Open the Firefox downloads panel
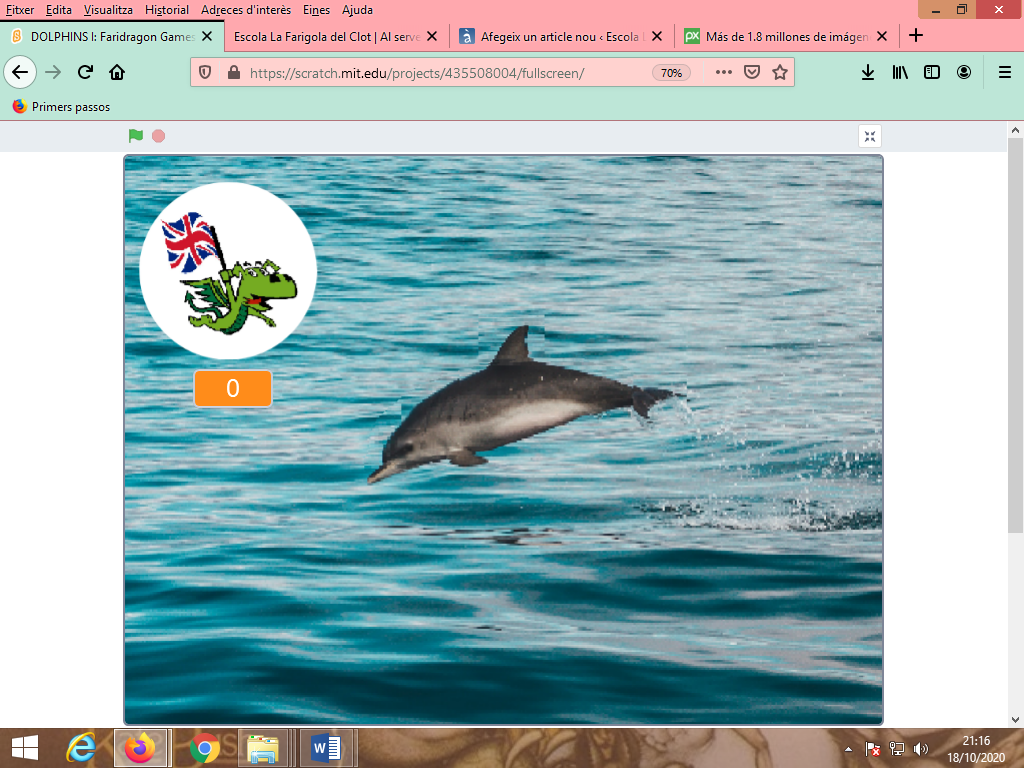 click(x=868, y=72)
